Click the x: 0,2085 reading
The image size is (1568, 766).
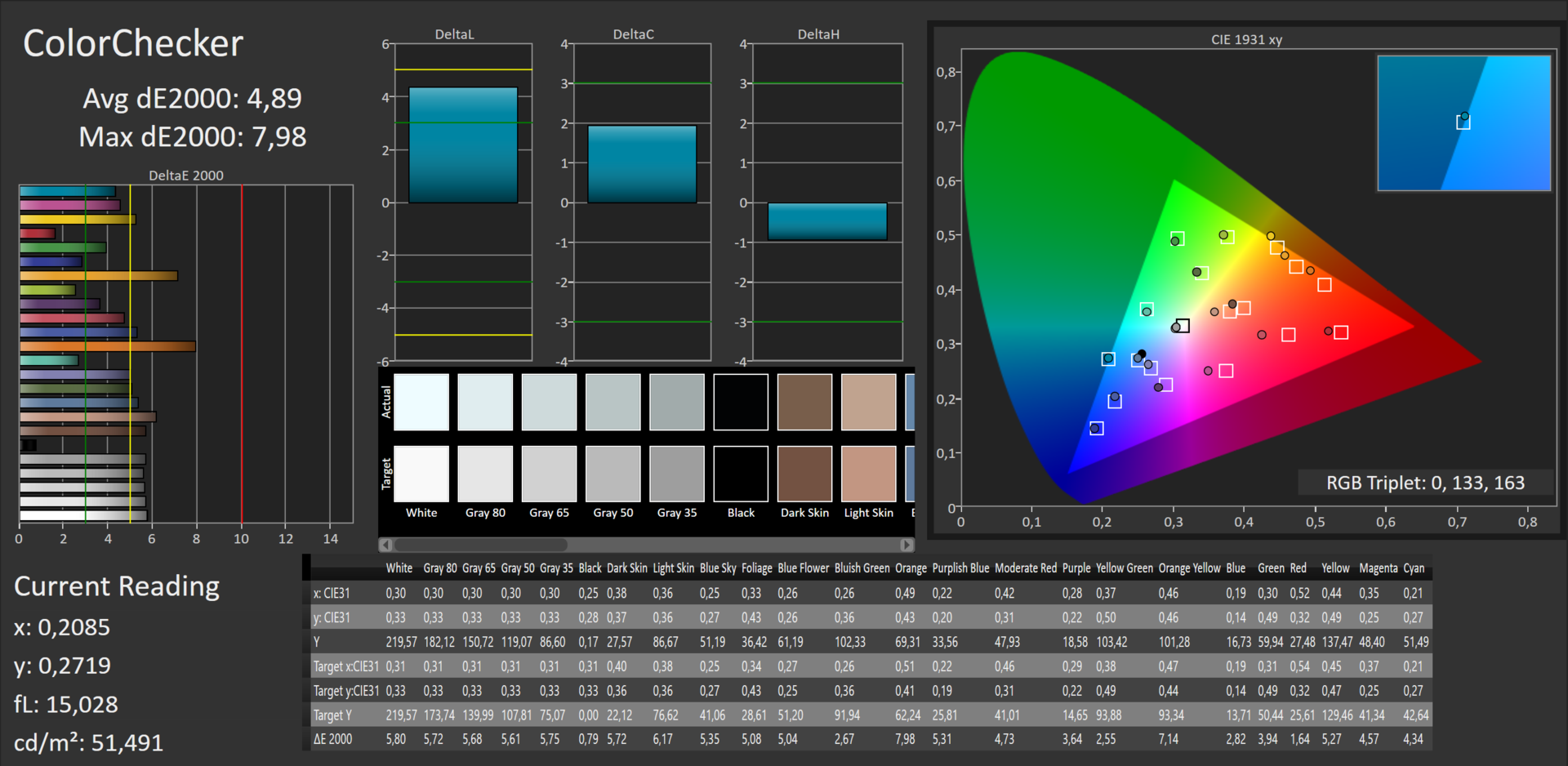[62, 627]
